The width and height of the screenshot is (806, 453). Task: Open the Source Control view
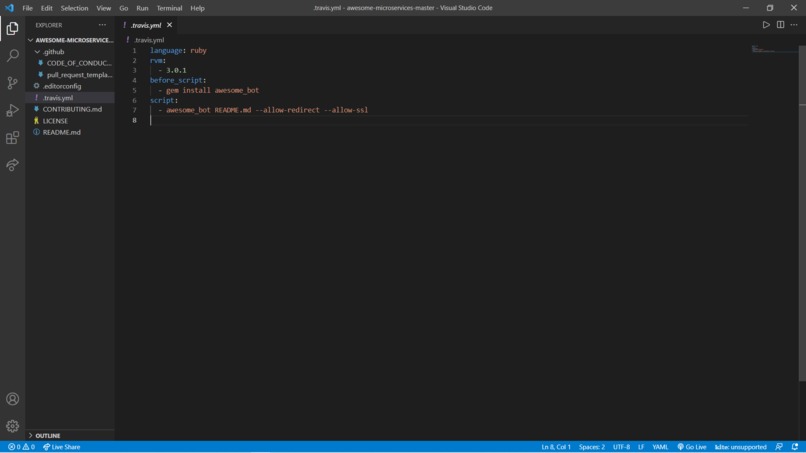coord(12,83)
